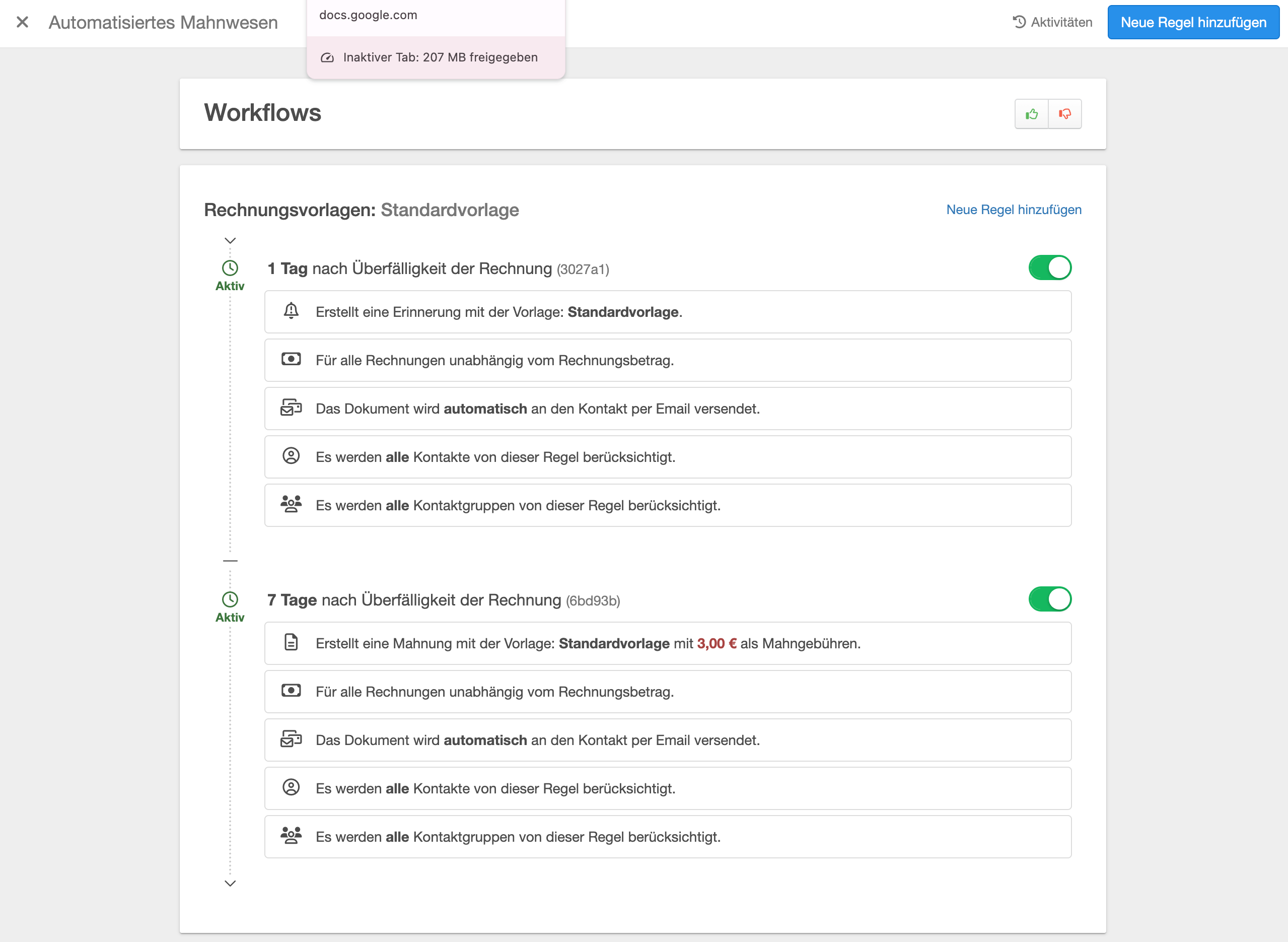Image resolution: width=1288 pixels, height=942 pixels.
Task: Click the red thumbs-down feedback icon
Action: [1064, 114]
